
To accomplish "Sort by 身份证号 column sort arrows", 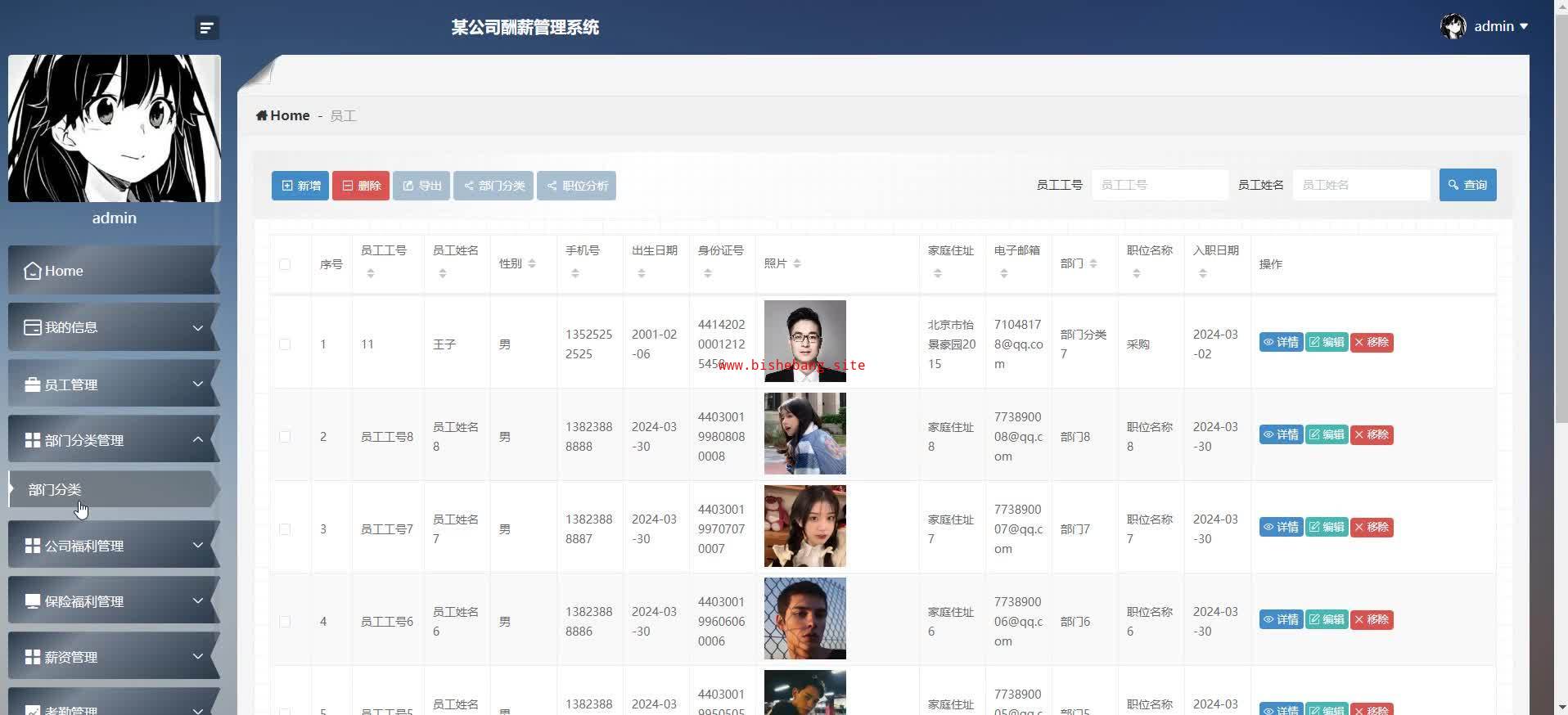I will pyautogui.click(x=708, y=273).
